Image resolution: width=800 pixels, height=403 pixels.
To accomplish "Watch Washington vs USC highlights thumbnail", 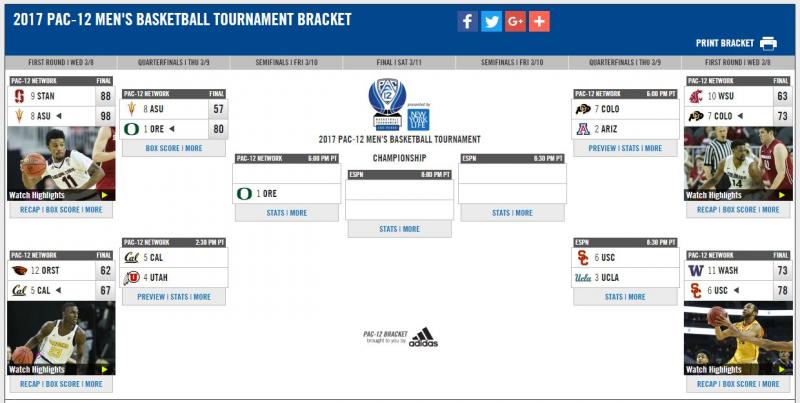I will tap(738, 338).
